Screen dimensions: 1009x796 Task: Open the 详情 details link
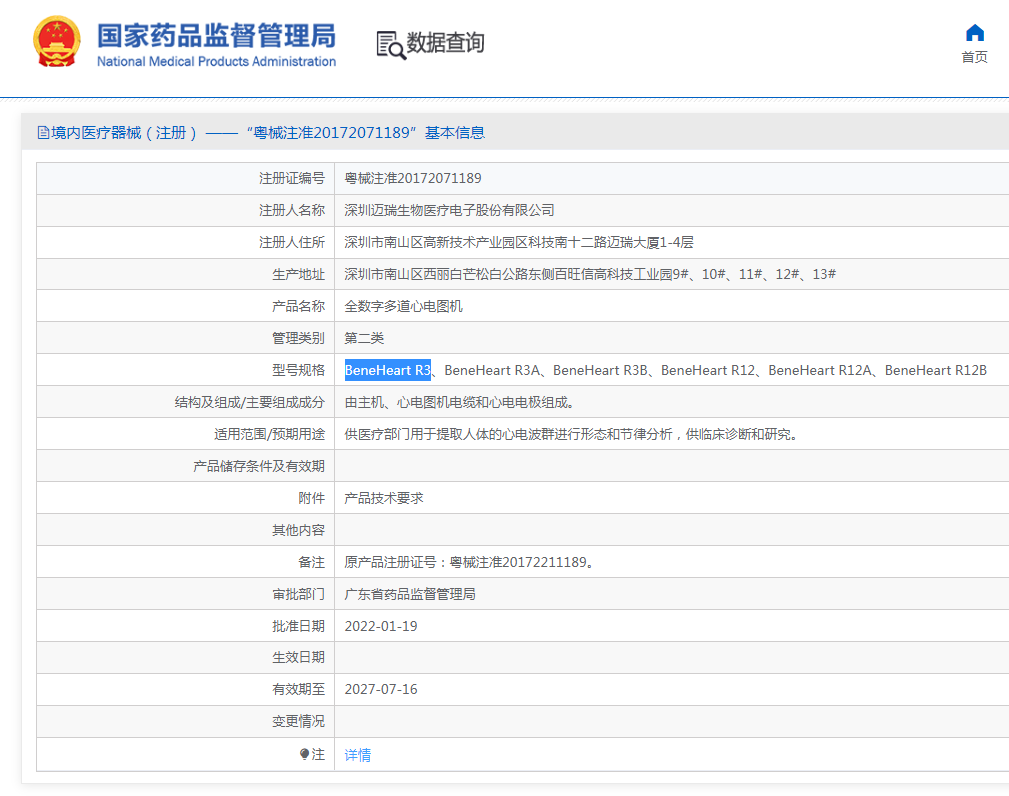tap(358, 754)
